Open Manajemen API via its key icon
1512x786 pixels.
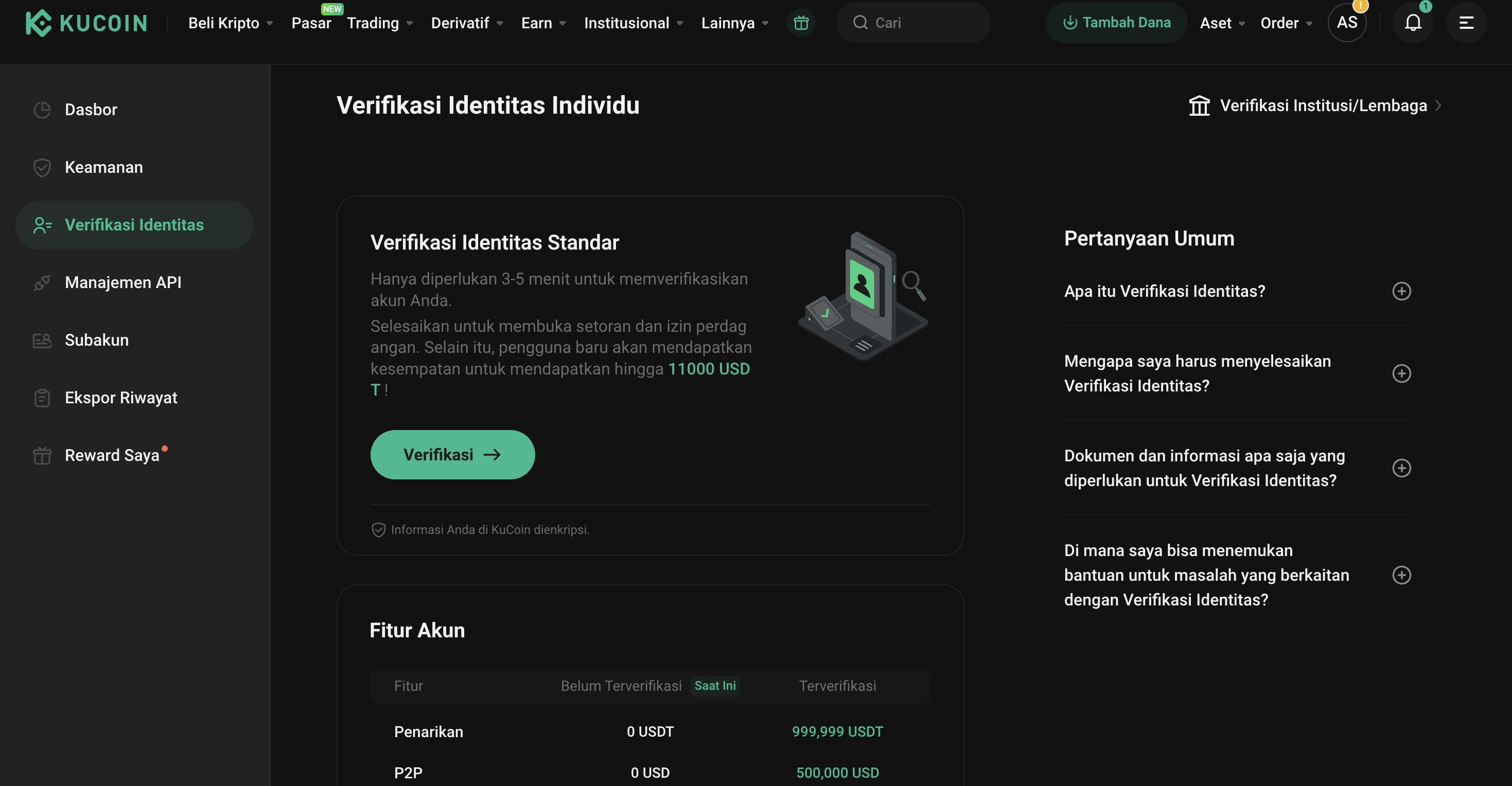pos(41,282)
